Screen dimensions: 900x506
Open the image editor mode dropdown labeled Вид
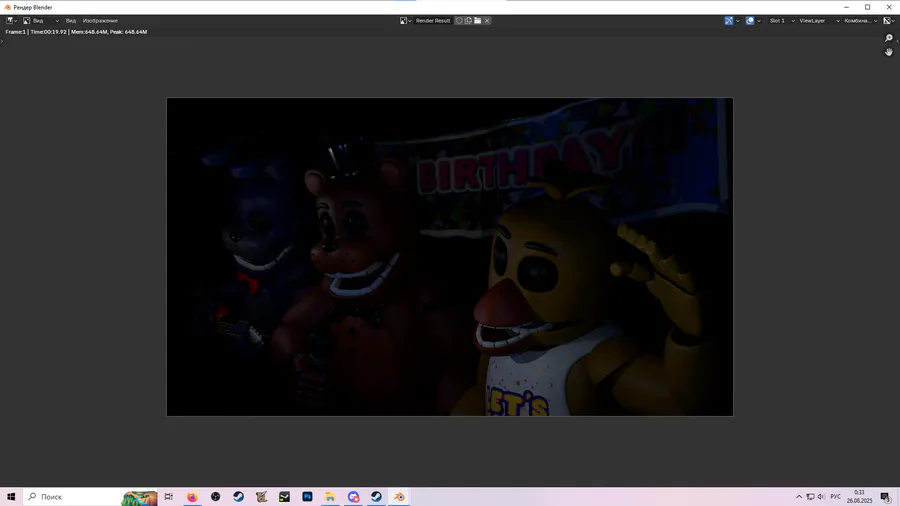pos(41,21)
